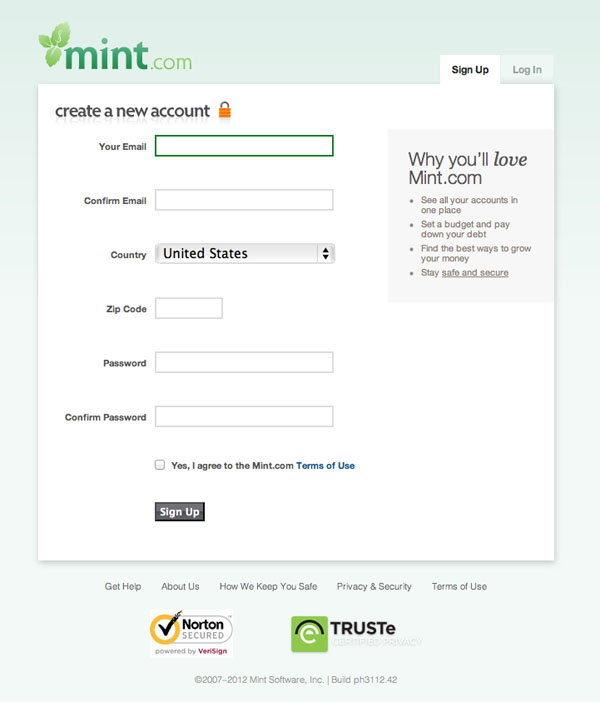Click the 'create a new account' heading
Image resolution: width=600 pixels, height=702 pixels.
tap(133, 111)
